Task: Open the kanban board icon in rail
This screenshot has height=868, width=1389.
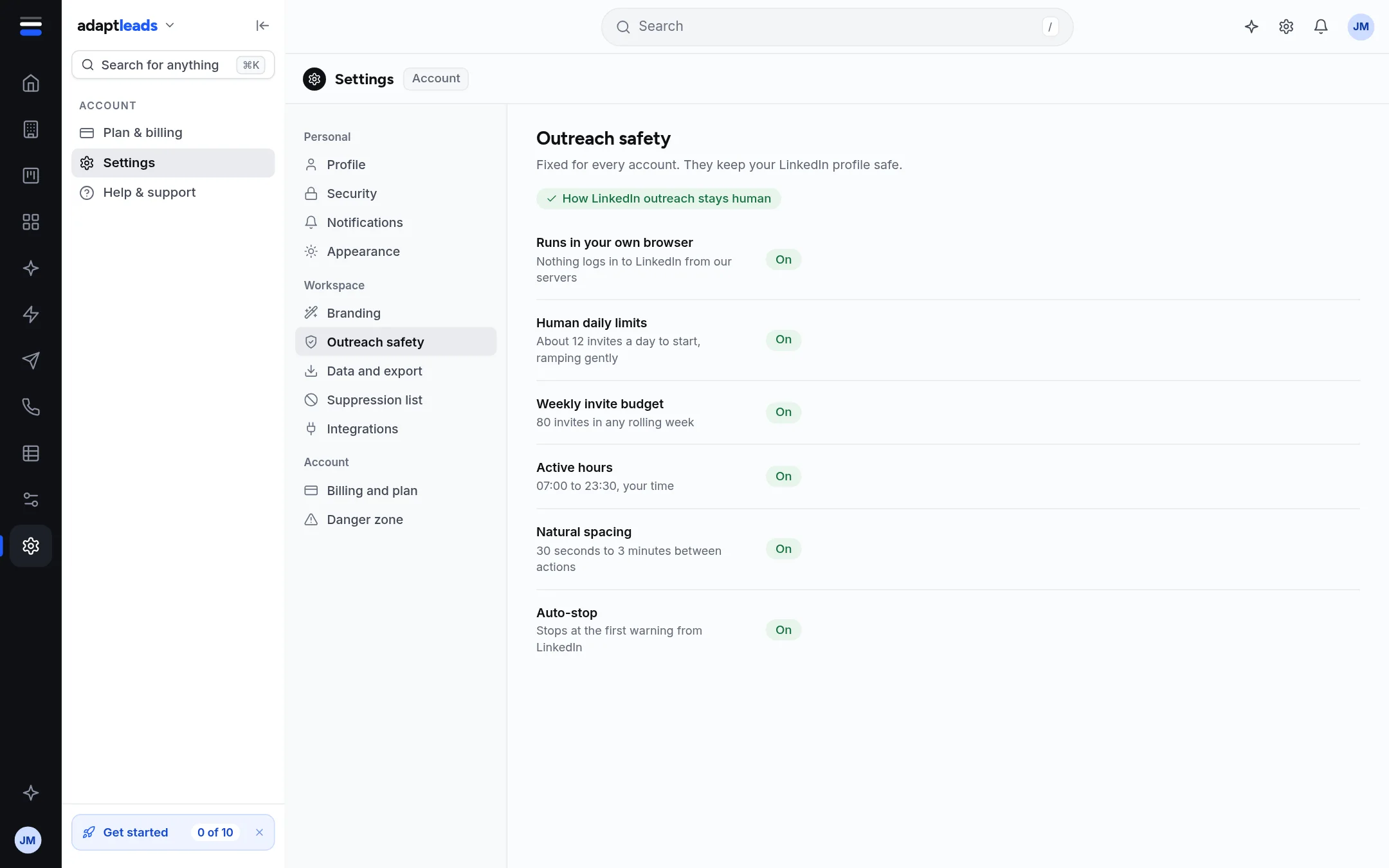Action: tap(31, 176)
